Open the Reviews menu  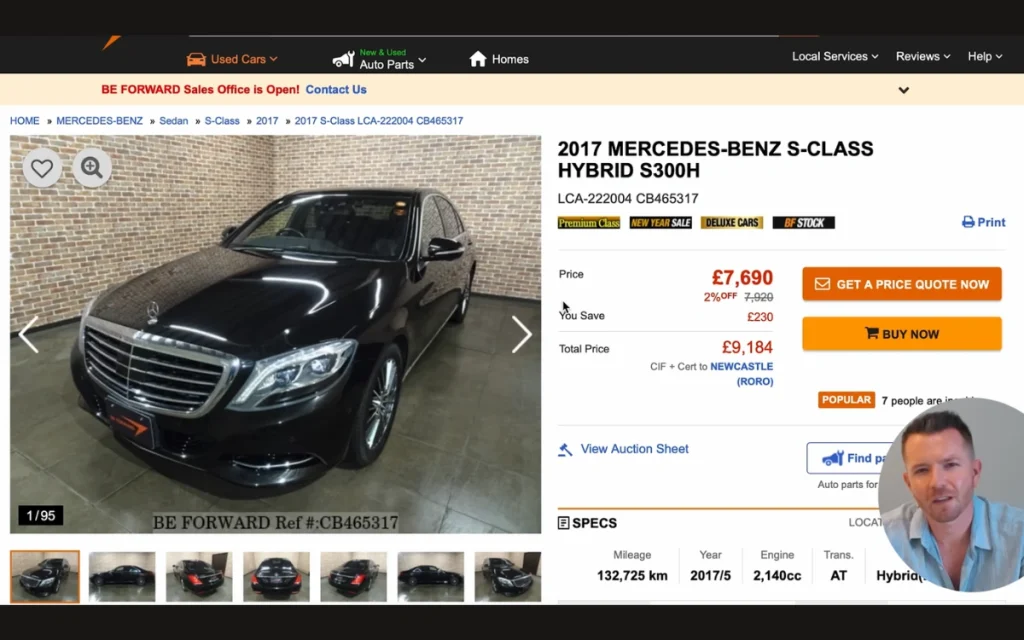[922, 57]
